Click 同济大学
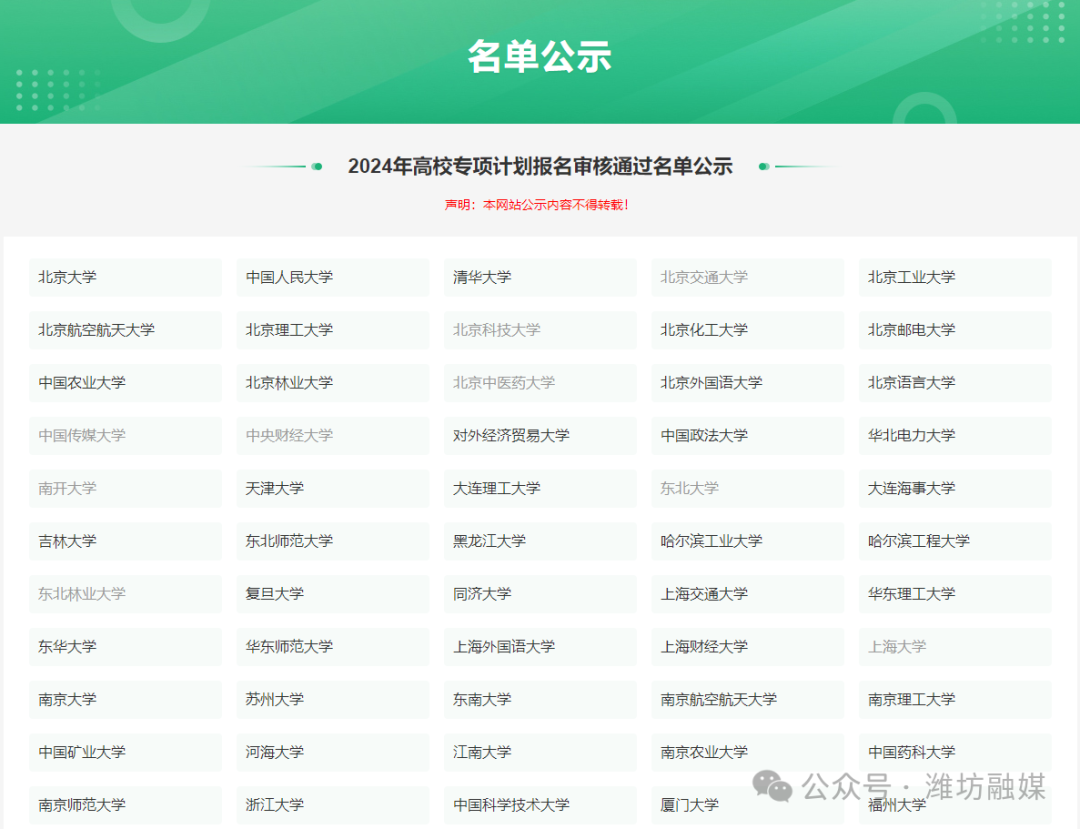The height and width of the screenshot is (829, 1080). click(540, 594)
